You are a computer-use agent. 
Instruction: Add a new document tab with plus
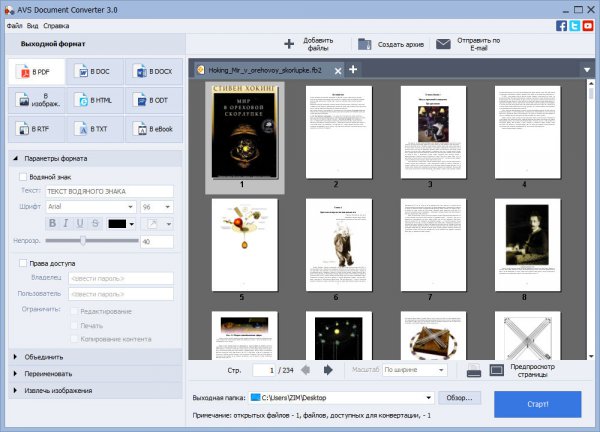click(353, 69)
